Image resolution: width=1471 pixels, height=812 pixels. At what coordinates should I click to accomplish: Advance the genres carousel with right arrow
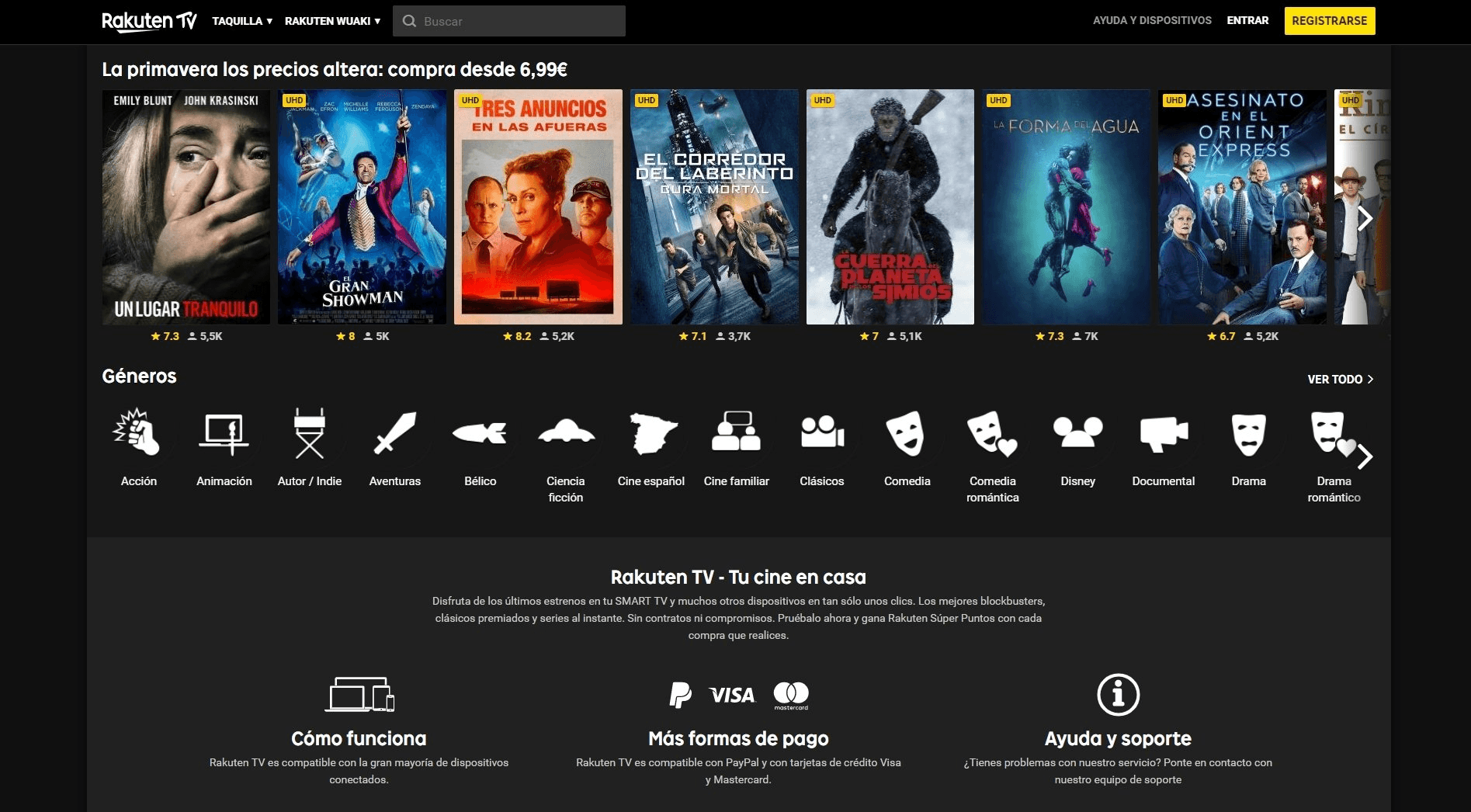[1365, 456]
